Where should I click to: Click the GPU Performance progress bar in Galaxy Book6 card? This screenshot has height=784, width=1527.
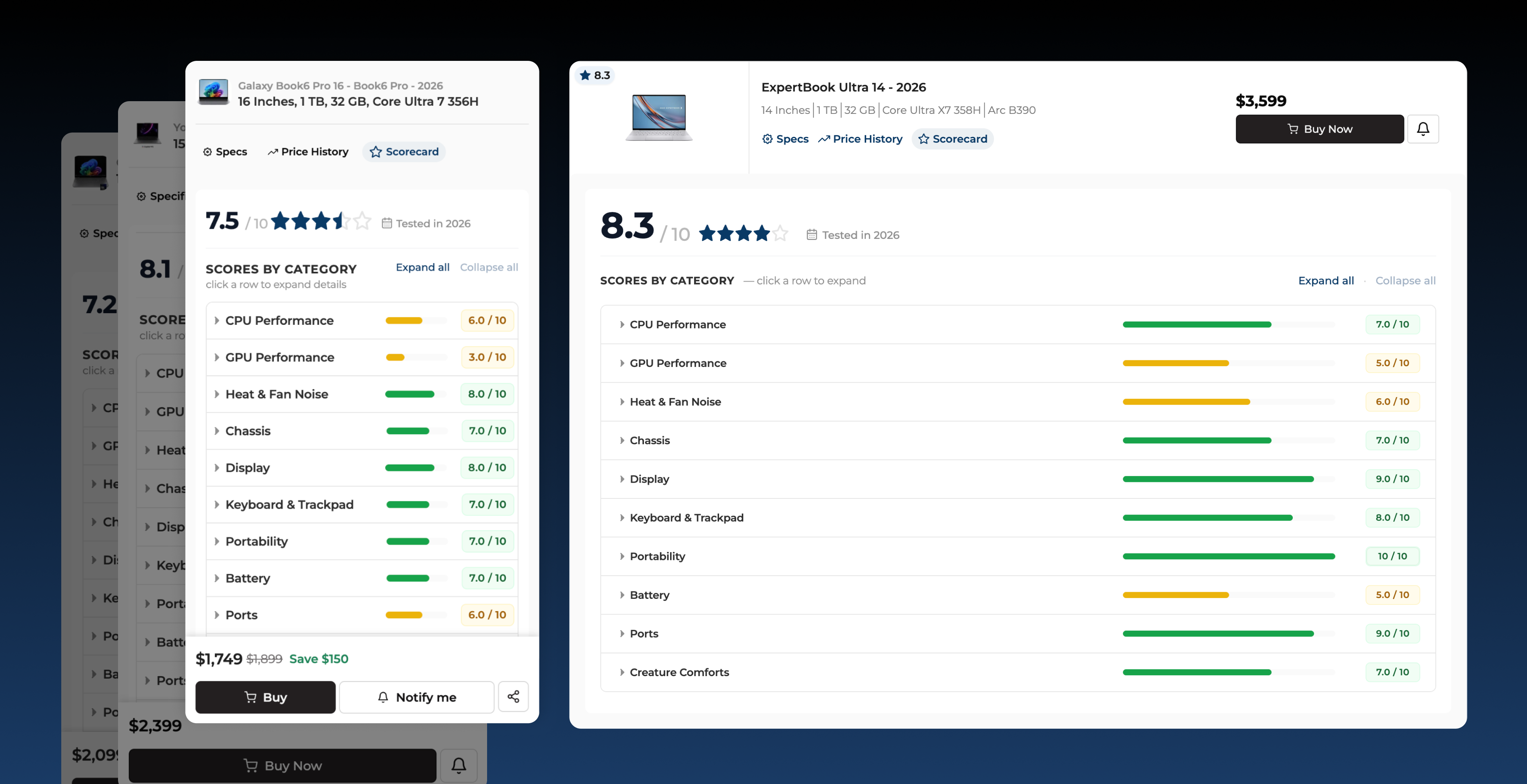416,357
